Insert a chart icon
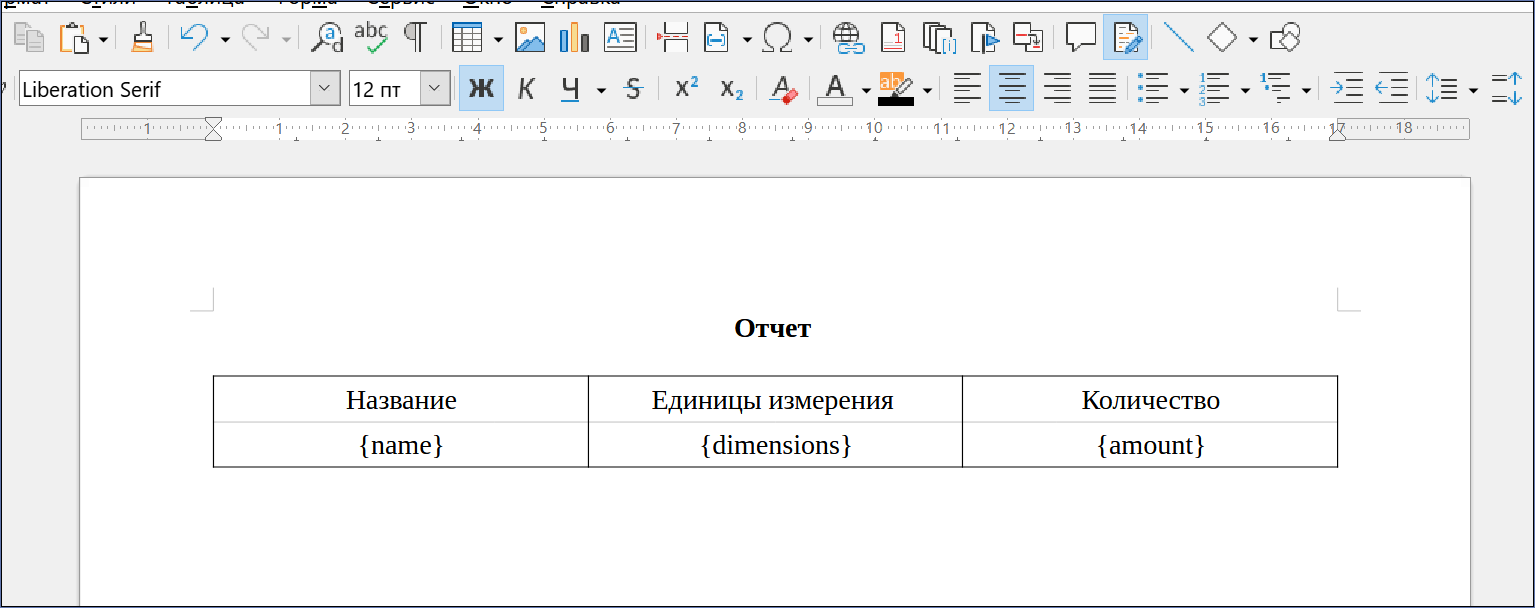The height and width of the screenshot is (608, 1535). click(574, 38)
